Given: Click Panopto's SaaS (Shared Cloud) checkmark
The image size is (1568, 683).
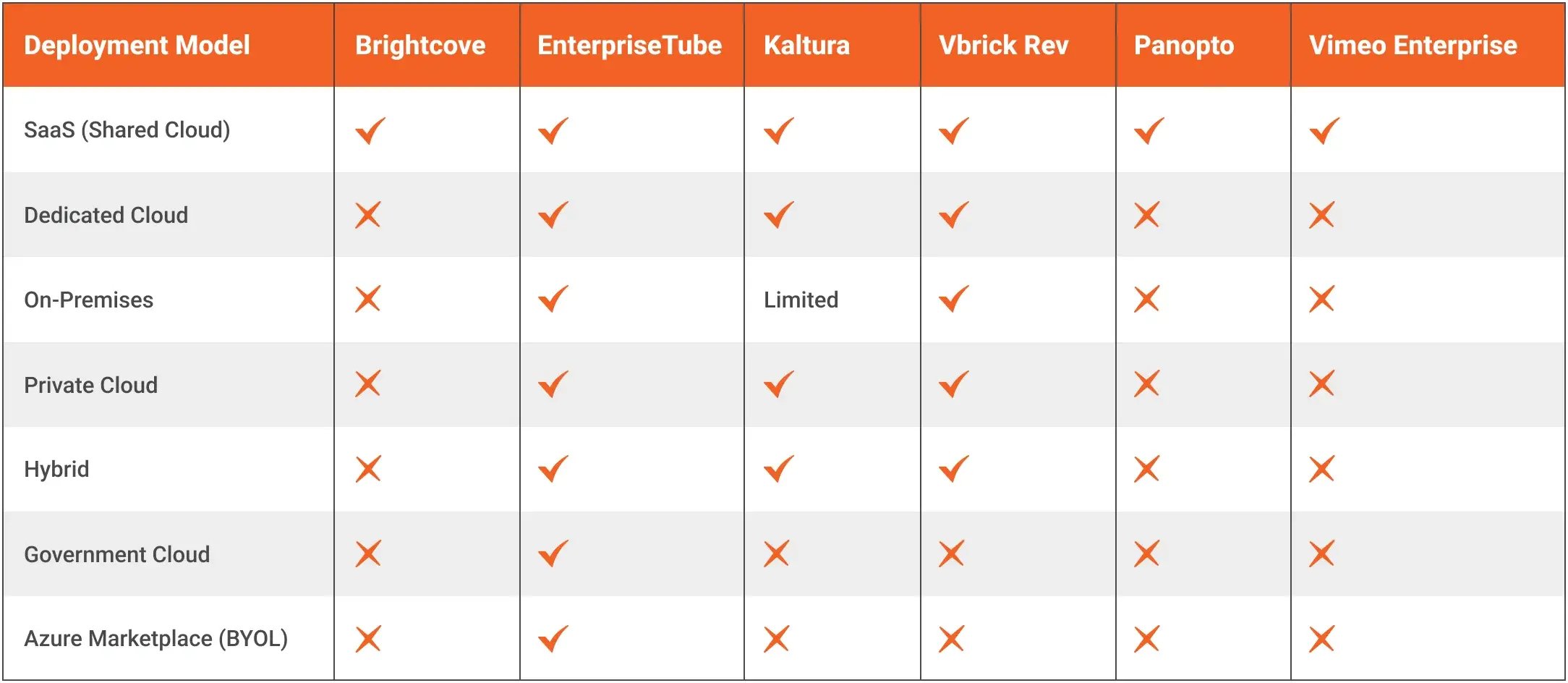Looking at the screenshot, I should (x=1149, y=131).
